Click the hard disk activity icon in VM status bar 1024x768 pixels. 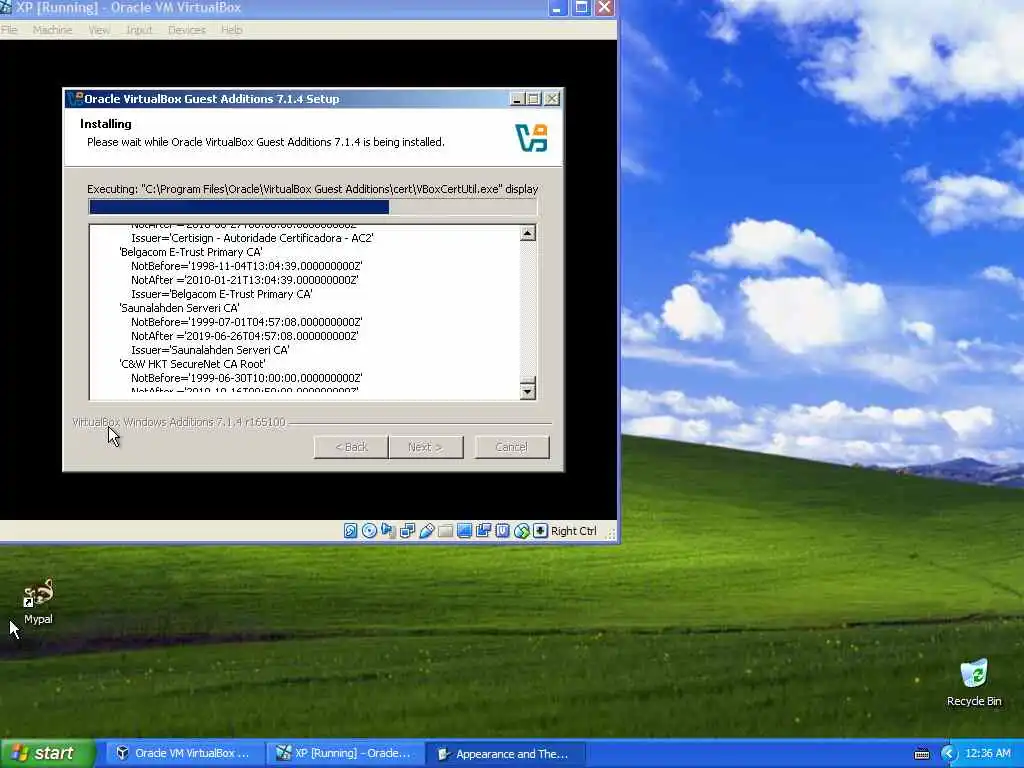click(x=350, y=531)
